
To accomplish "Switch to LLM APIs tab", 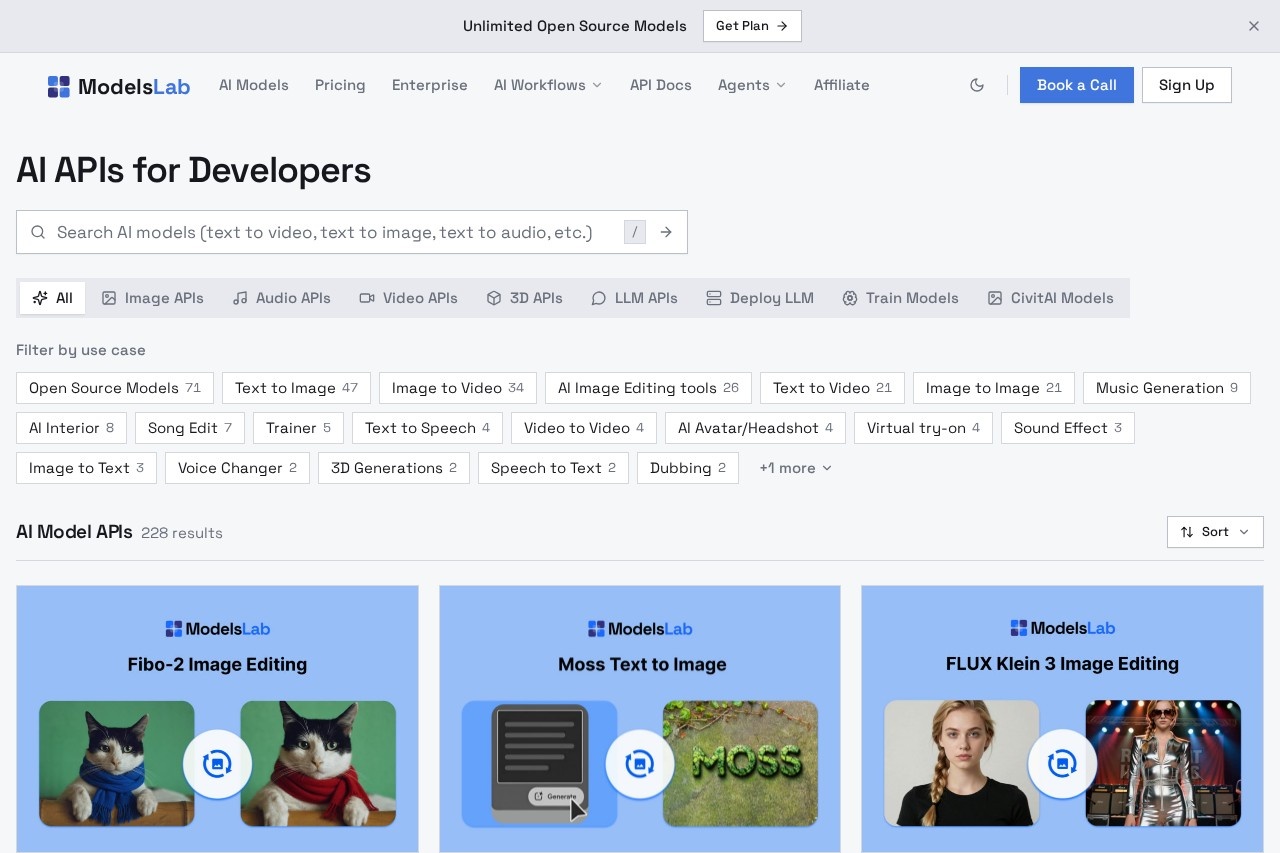I will point(634,298).
